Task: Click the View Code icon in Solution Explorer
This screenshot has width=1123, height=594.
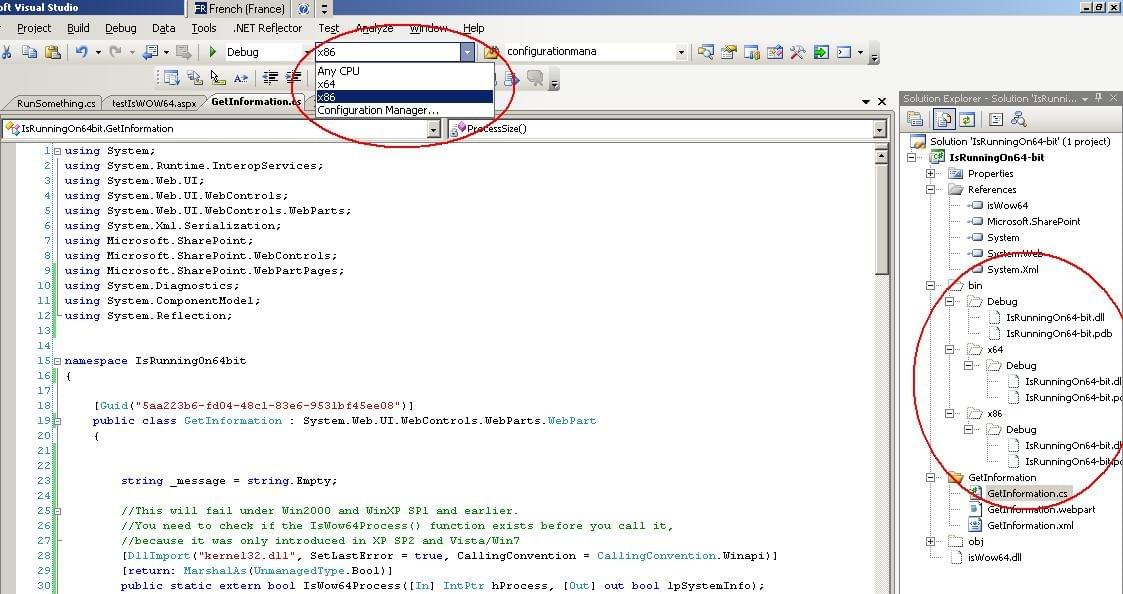Action: pyautogui.click(x=996, y=119)
